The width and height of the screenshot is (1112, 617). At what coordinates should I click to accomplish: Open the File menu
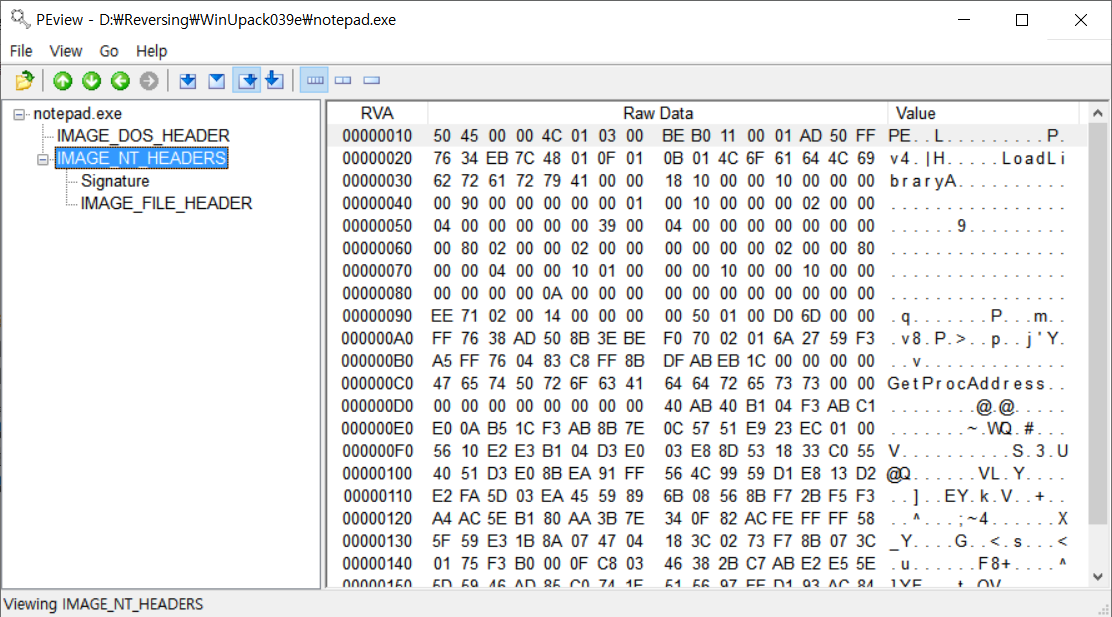tap(21, 51)
